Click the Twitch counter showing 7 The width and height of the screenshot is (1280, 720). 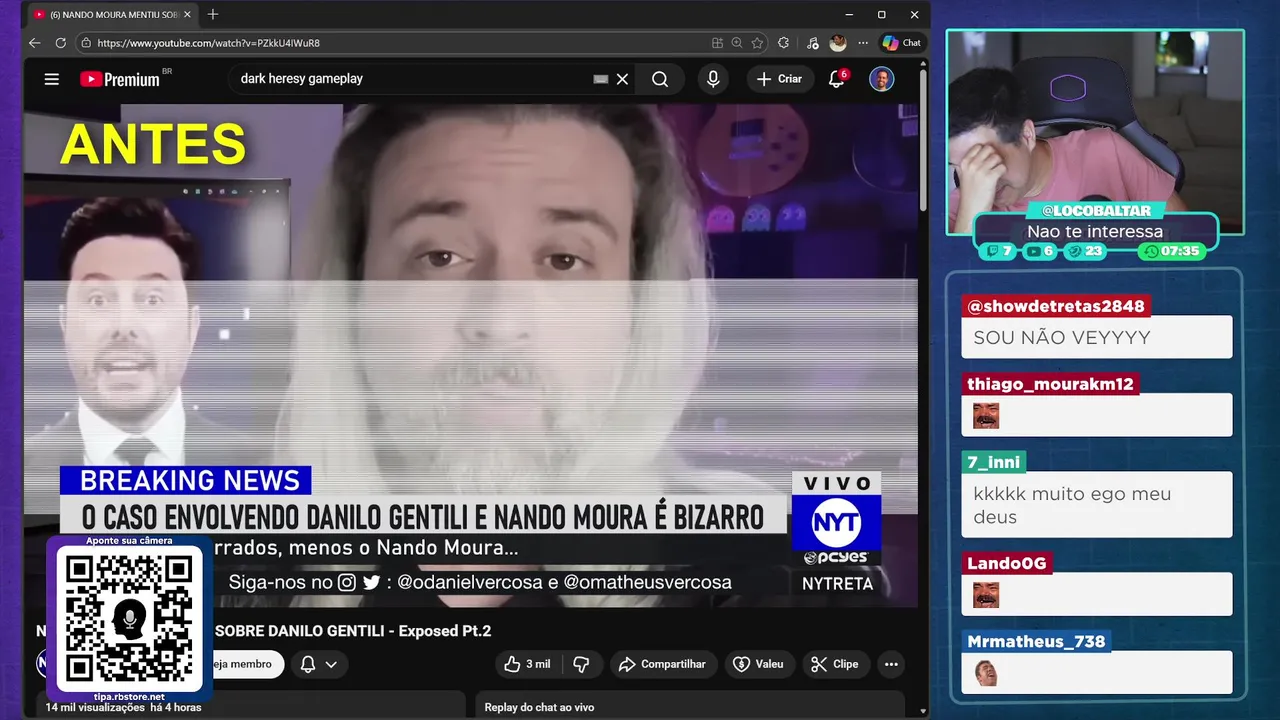(999, 251)
